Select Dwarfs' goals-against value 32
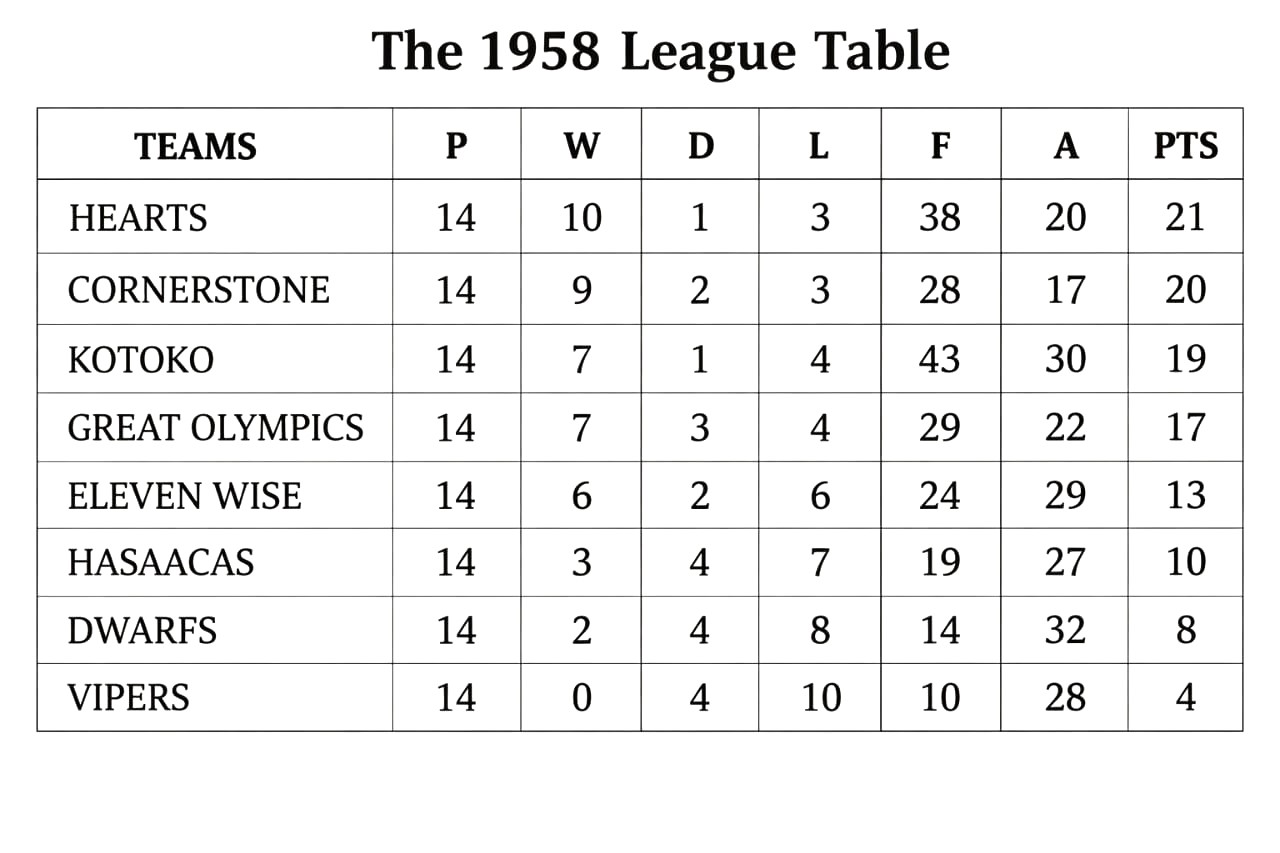 1065,631
